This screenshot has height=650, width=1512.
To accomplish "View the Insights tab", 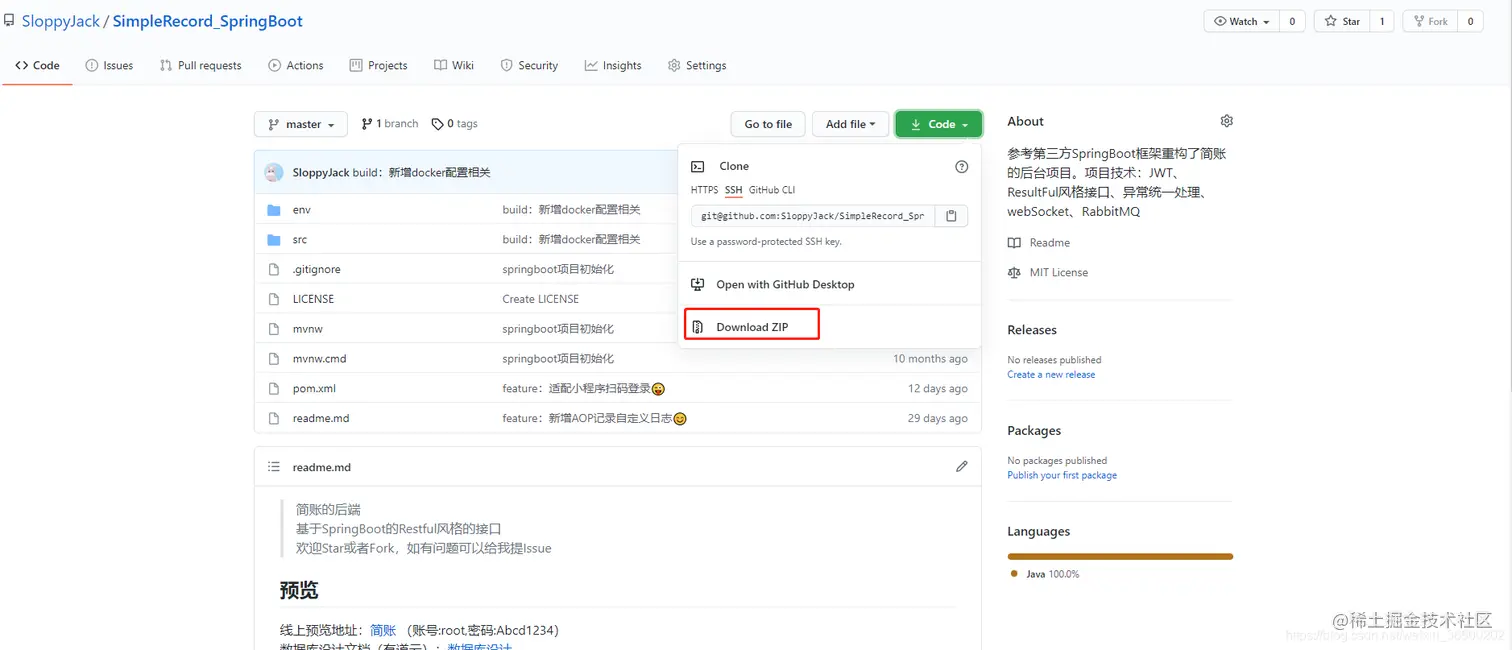I will (613, 66).
